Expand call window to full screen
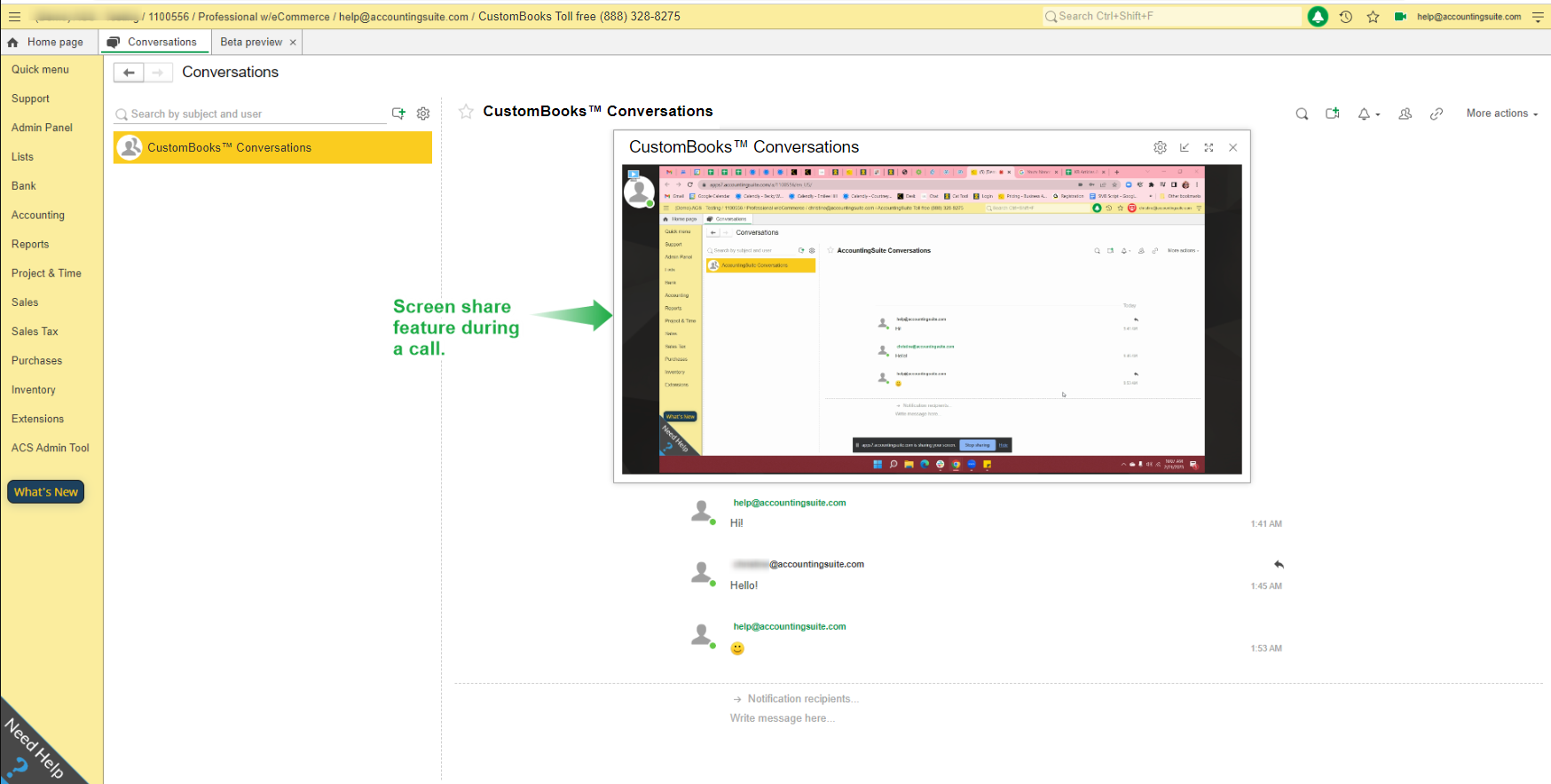This screenshot has width=1551, height=784. 1209,147
